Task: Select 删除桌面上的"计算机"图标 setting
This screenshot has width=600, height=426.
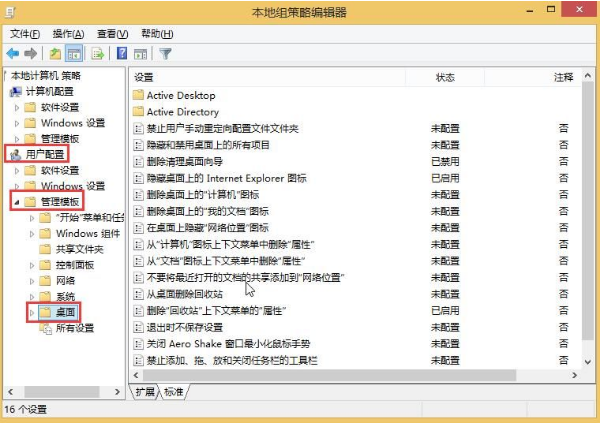Action: (x=203, y=194)
